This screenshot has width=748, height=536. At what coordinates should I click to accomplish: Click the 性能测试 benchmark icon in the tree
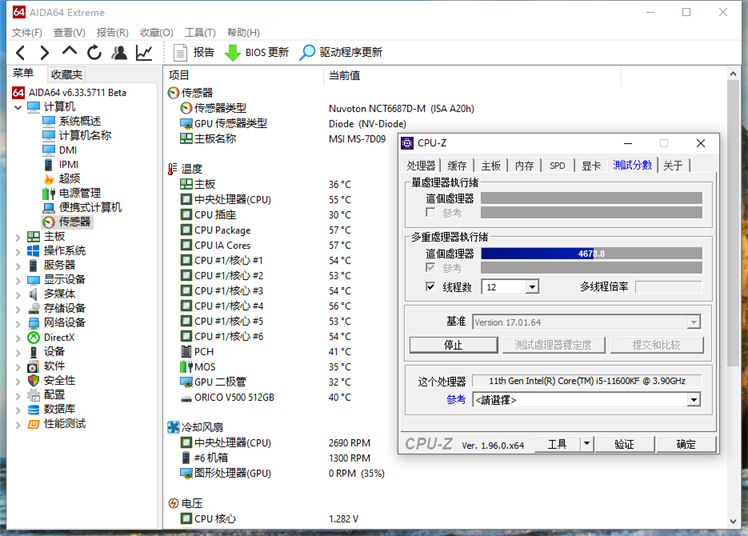coord(33,424)
